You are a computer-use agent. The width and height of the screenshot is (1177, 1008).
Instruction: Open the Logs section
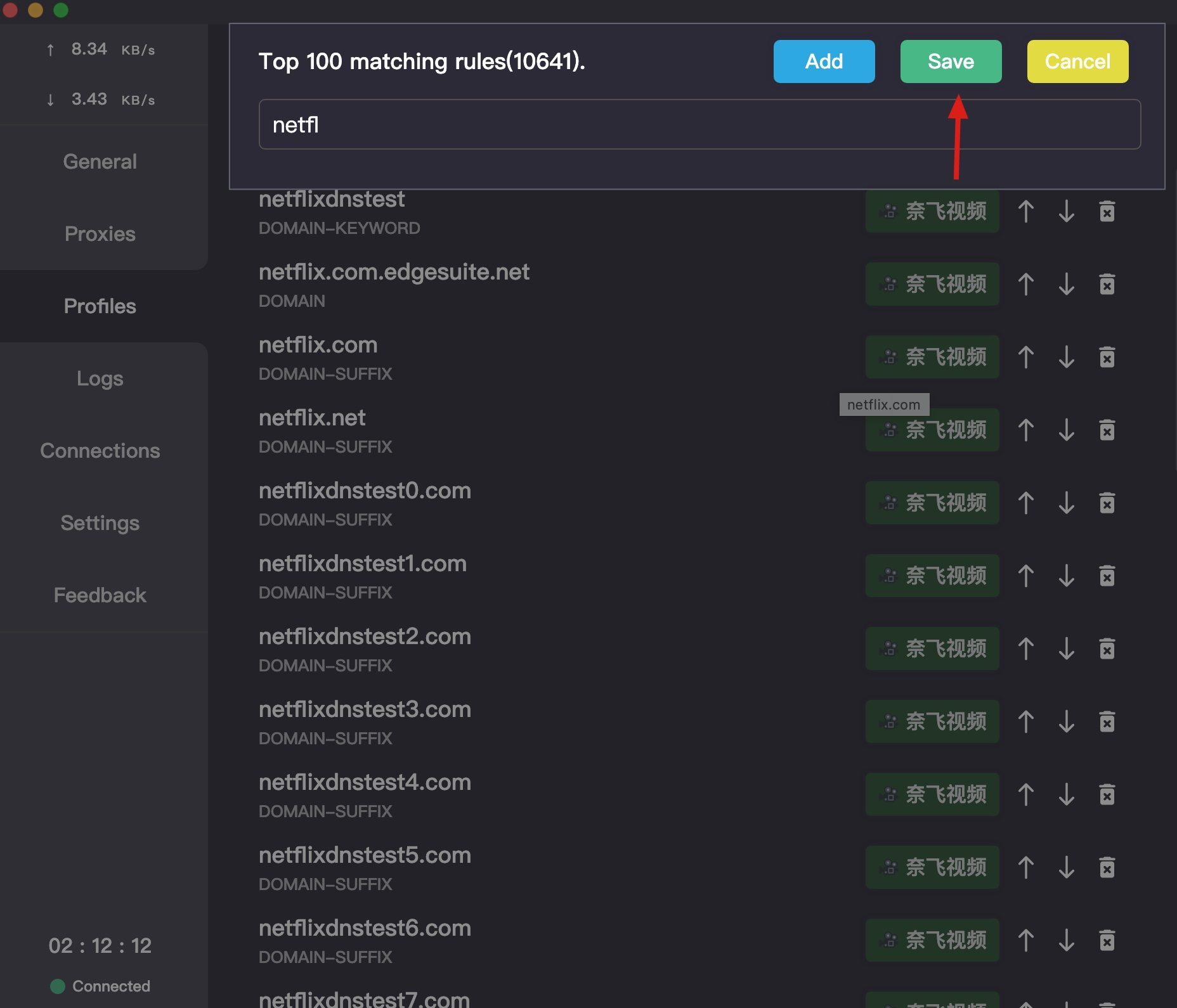(100, 378)
